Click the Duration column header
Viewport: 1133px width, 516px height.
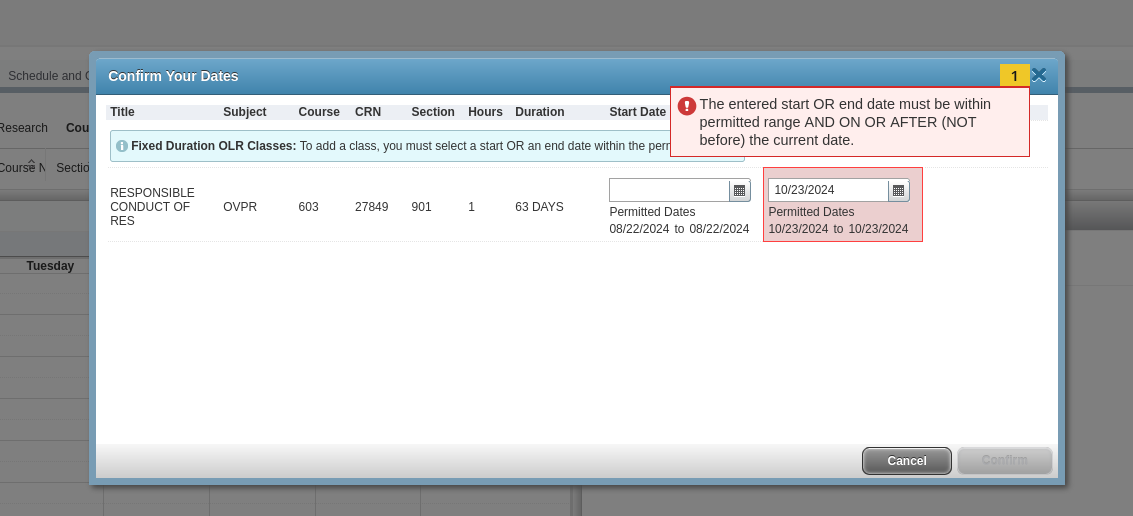(539, 112)
